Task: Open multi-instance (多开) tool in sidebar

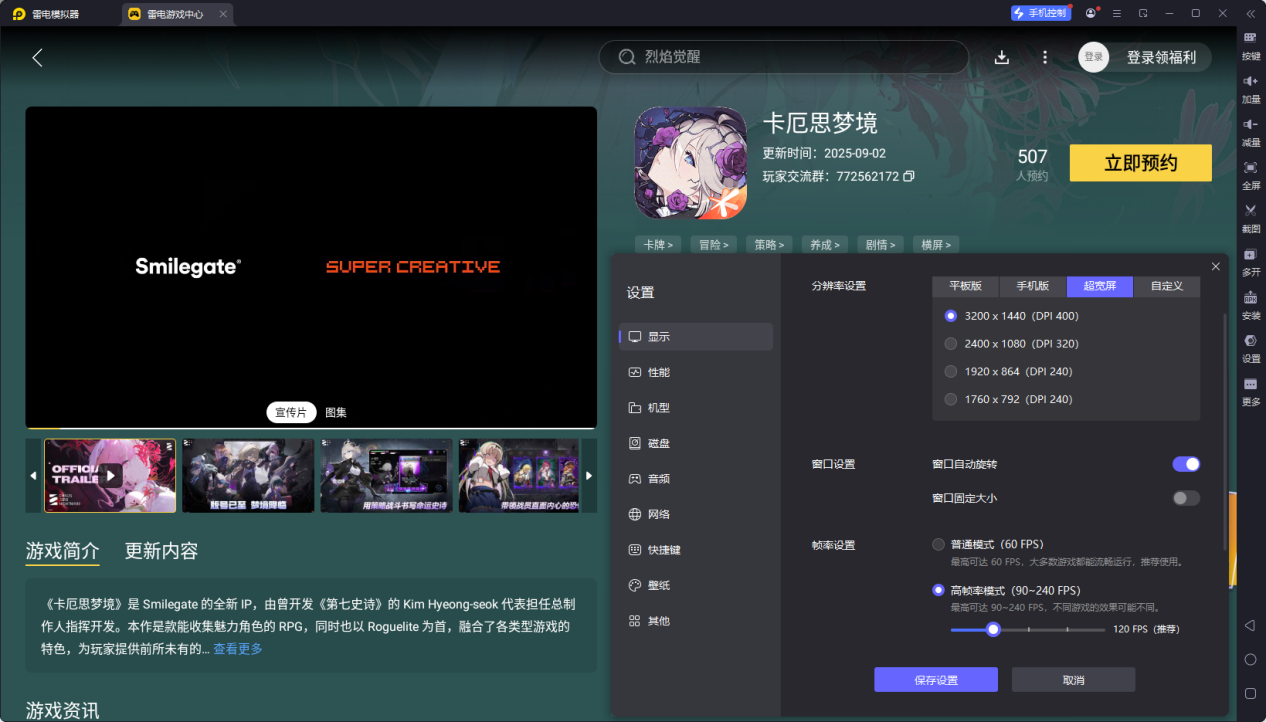Action: 1250,255
